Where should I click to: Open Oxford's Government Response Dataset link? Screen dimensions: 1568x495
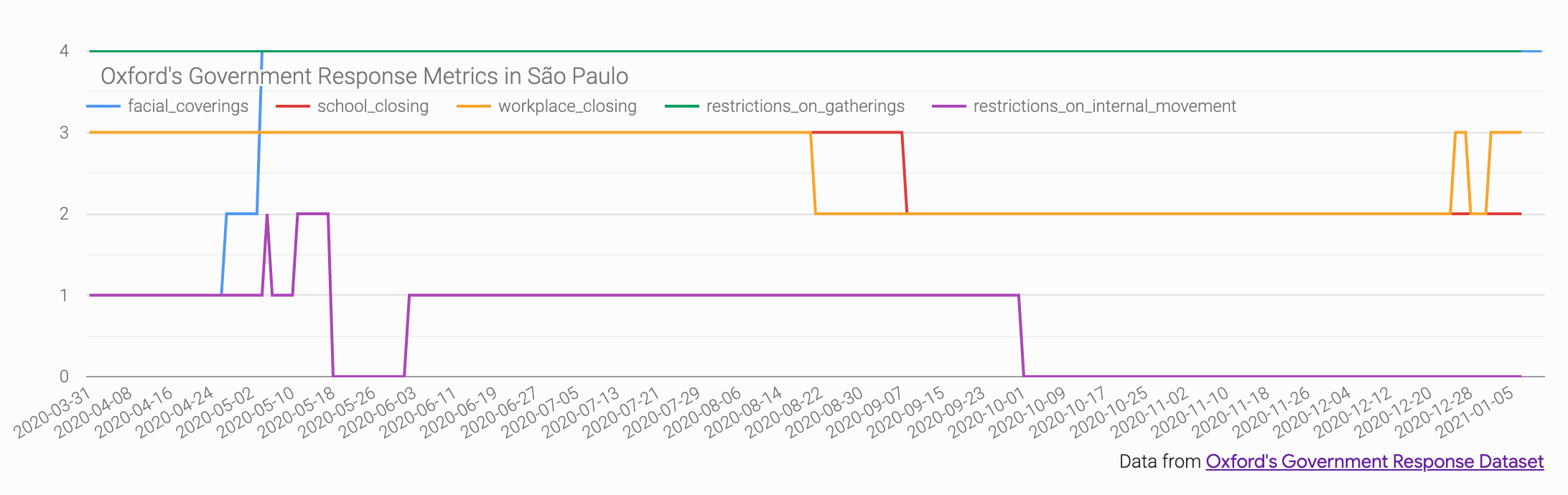[x=1374, y=461]
